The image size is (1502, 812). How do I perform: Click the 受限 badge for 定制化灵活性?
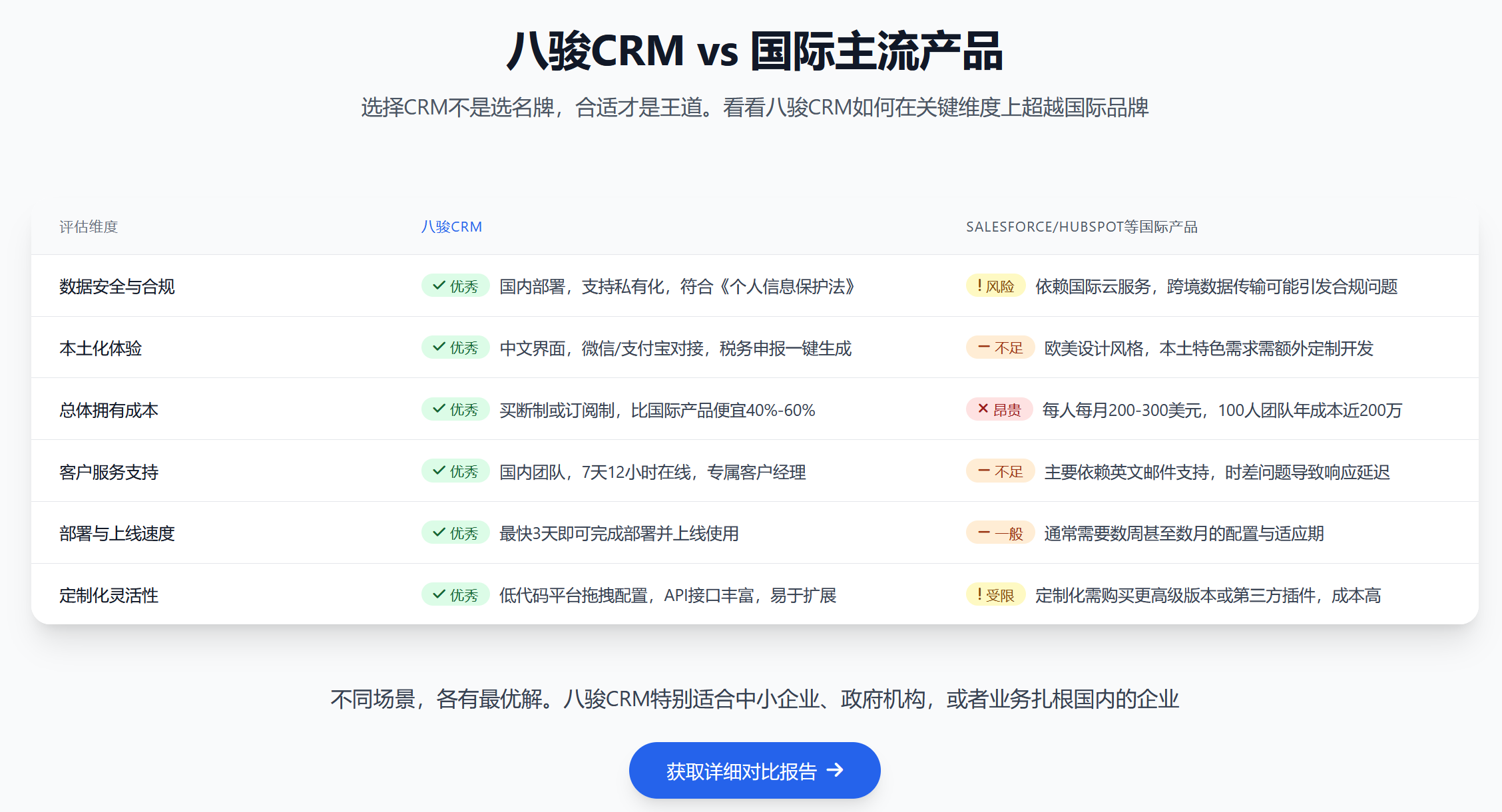[995, 594]
